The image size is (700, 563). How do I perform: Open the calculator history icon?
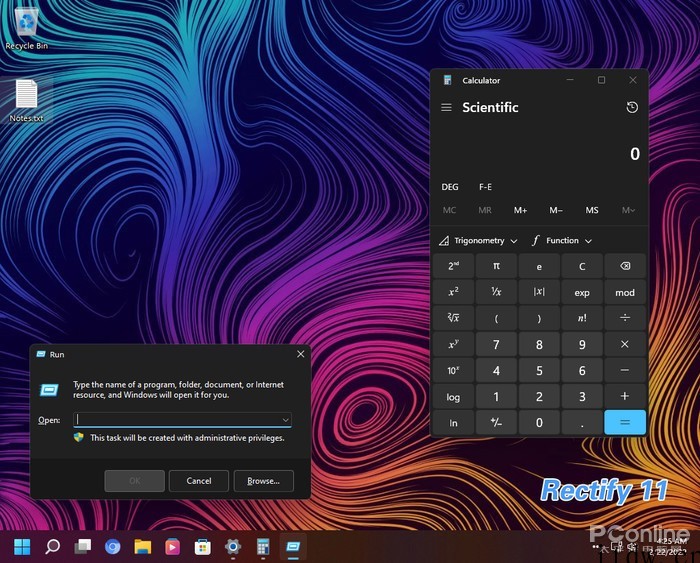(632, 107)
